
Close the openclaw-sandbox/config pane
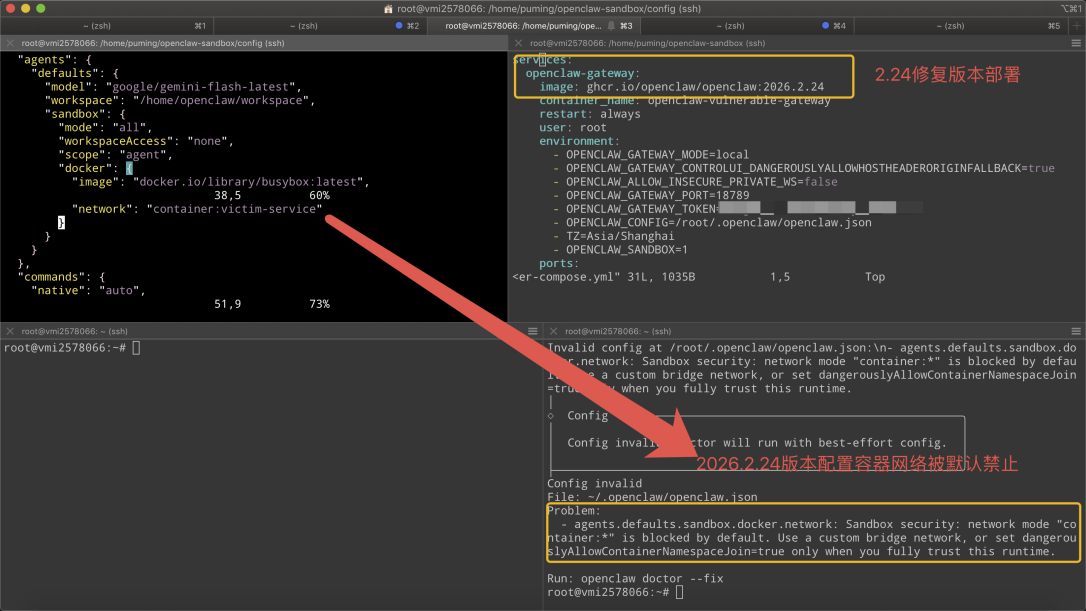(x=10, y=43)
